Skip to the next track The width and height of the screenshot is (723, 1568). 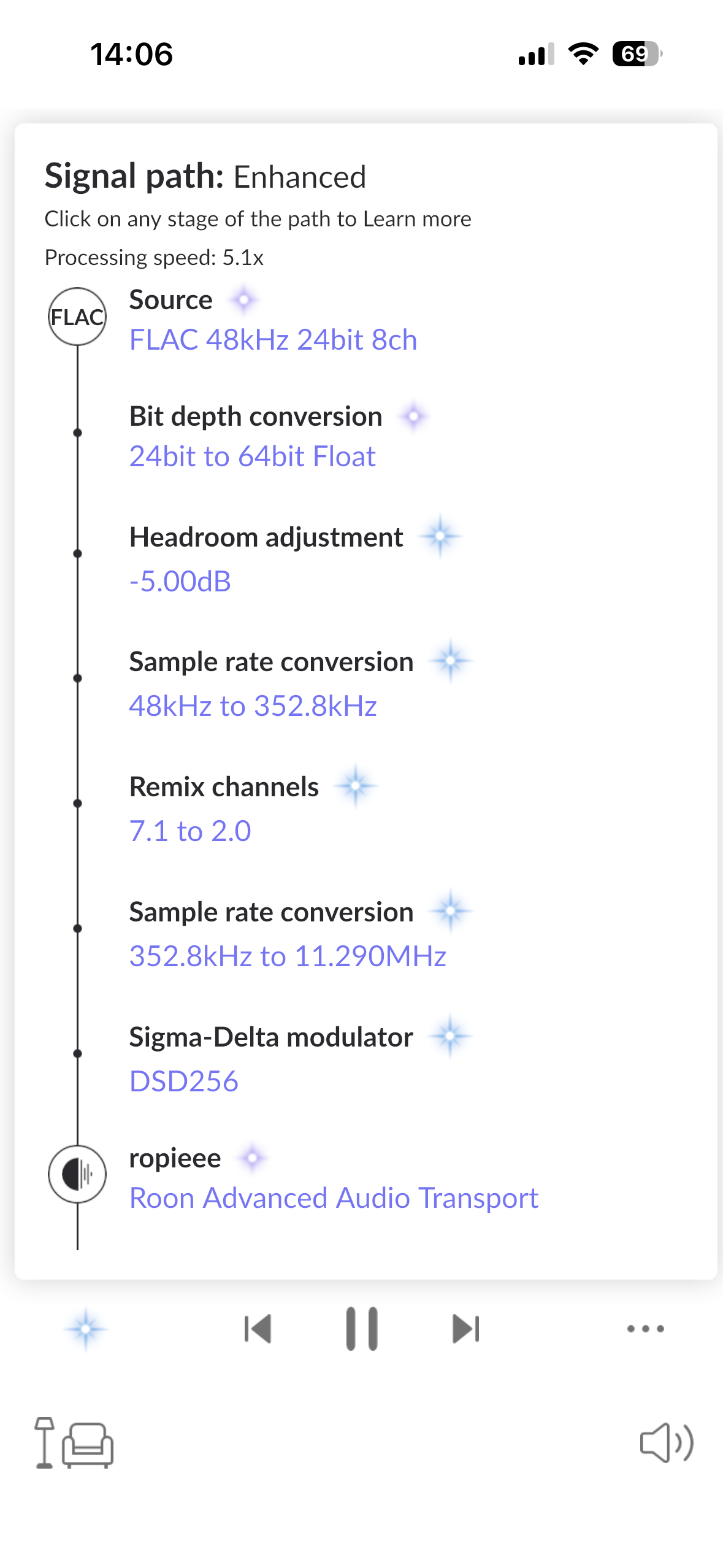tap(465, 1329)
